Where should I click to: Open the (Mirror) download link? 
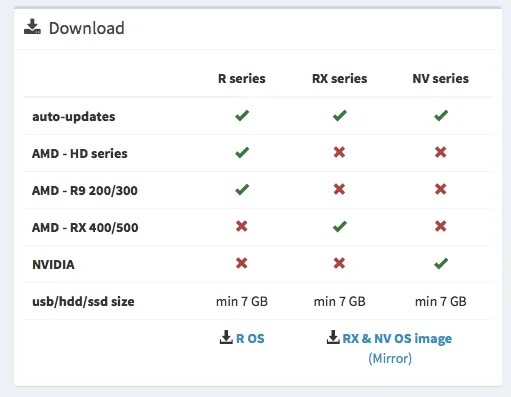[x=390, y=359]
